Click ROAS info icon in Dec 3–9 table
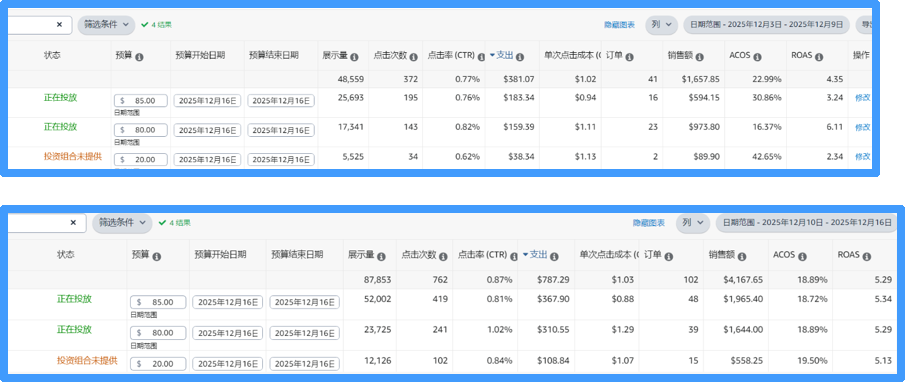Image resolution: width=906 pixels, height=382 pixels. (819, 57)
